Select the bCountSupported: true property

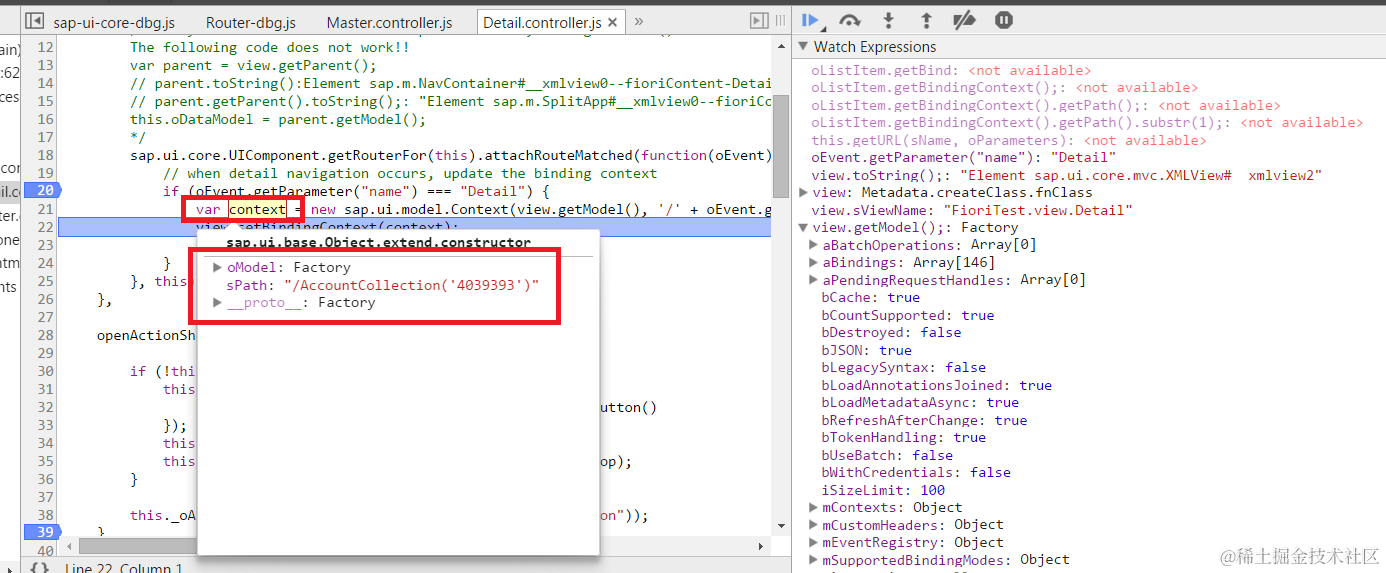(907, 315)
